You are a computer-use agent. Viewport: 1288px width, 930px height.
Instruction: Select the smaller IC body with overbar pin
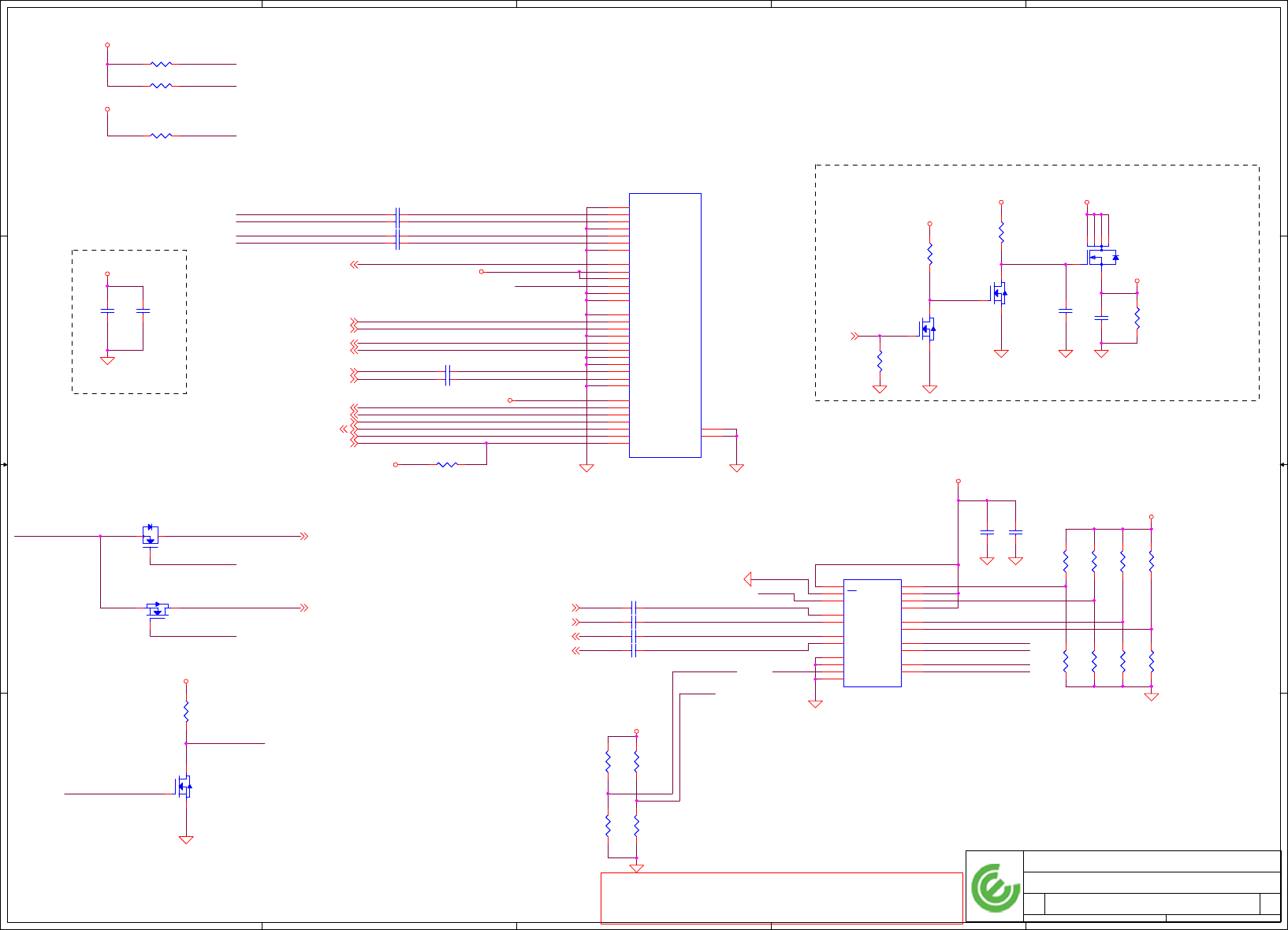click(872, 633)
